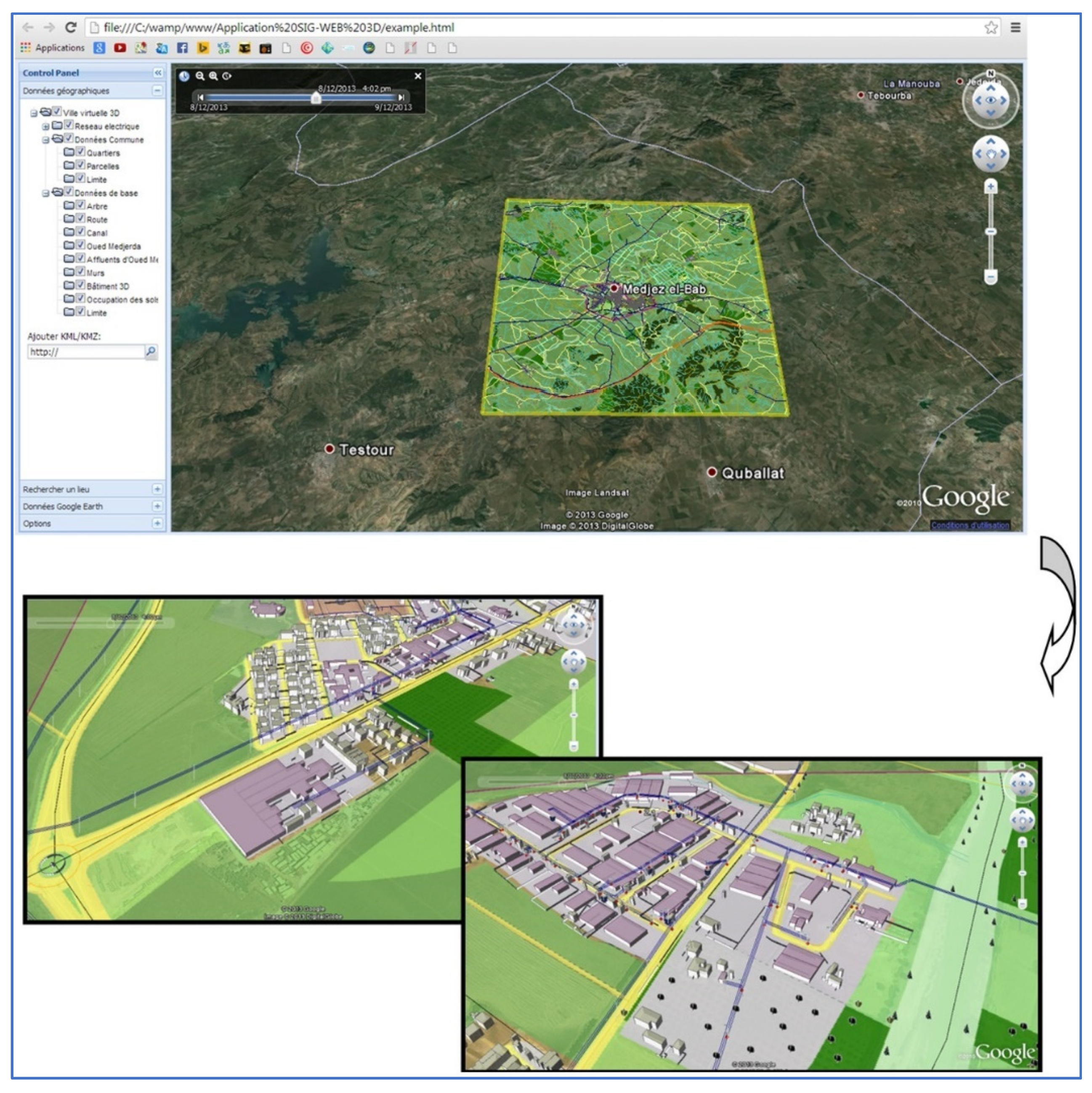
Task: Click the browser forward arrow
Action: [x=49, y=27]
